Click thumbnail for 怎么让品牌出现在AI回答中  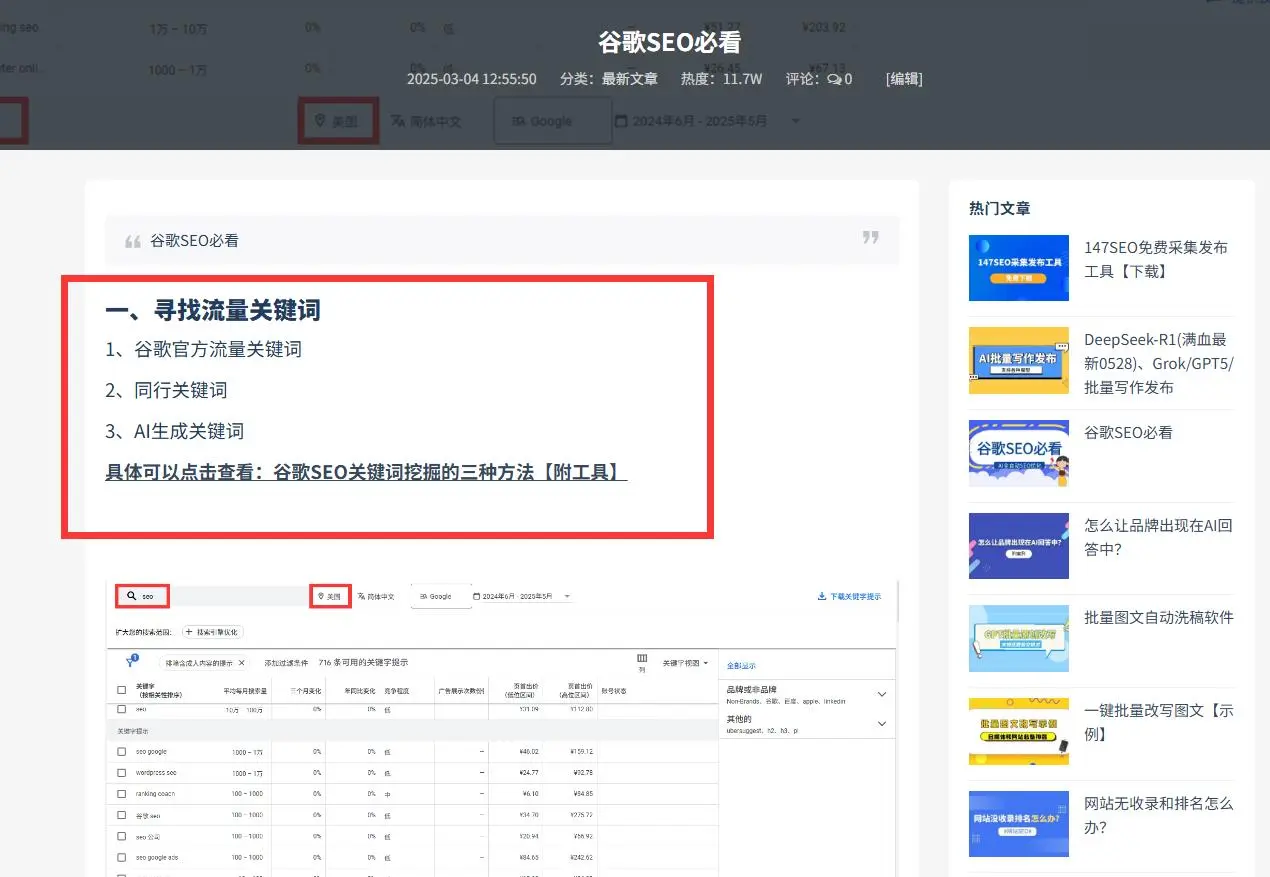tap(1019, 545)
